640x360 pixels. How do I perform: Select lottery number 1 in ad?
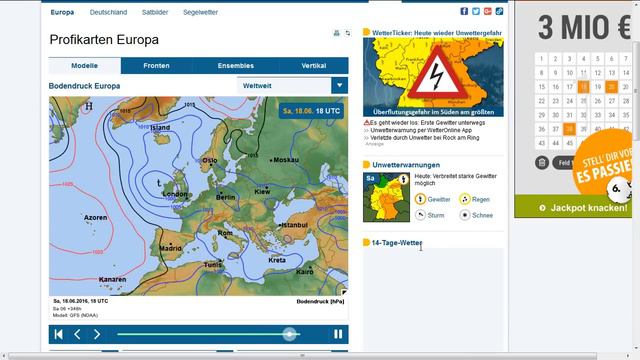pyautogui.click(x=541, y=59)
